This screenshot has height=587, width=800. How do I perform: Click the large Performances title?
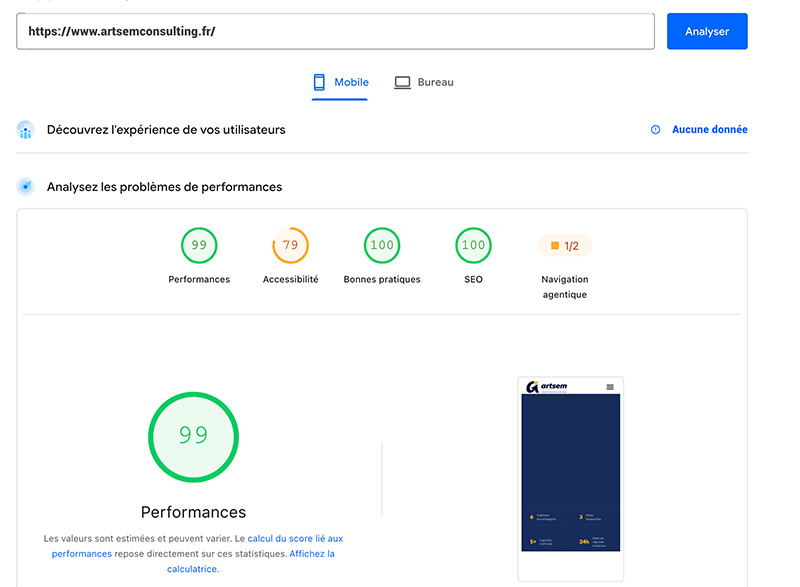(x=193, y=512)
